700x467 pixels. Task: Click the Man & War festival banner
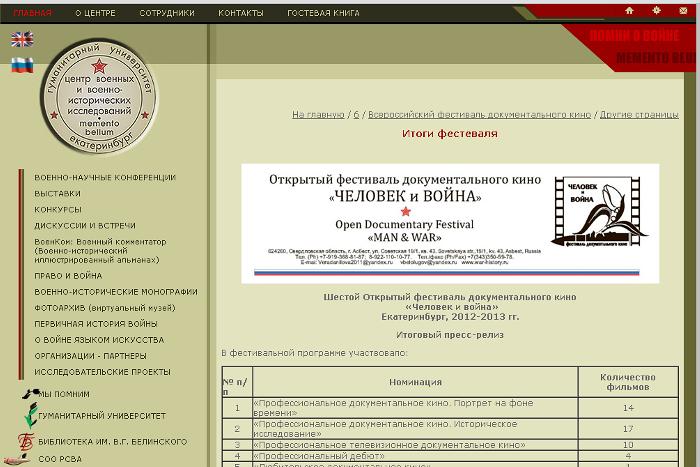[450, 222]
